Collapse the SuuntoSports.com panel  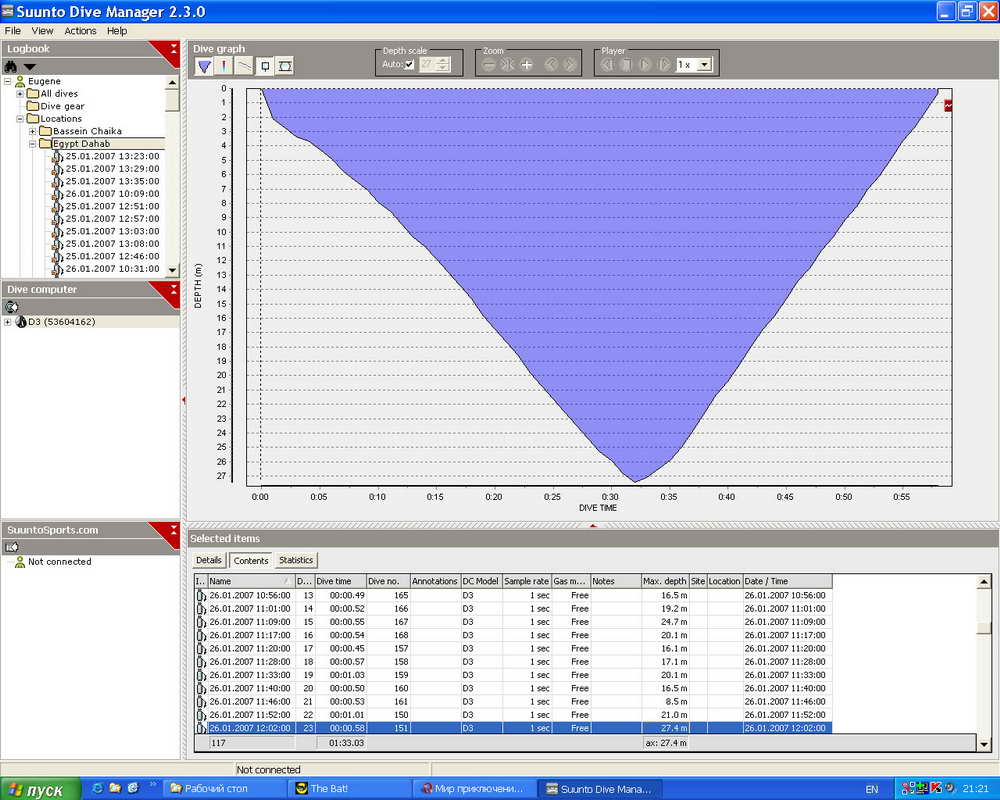click(173, 529)
